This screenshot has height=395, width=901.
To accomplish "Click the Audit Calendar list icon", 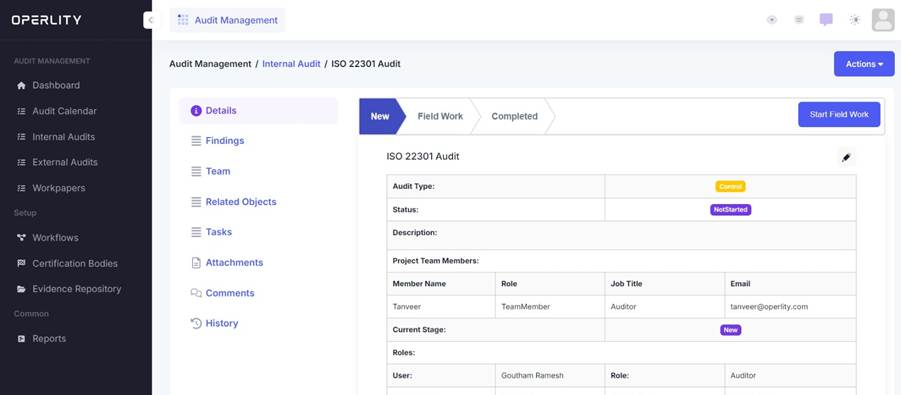I will coord(21,112).
